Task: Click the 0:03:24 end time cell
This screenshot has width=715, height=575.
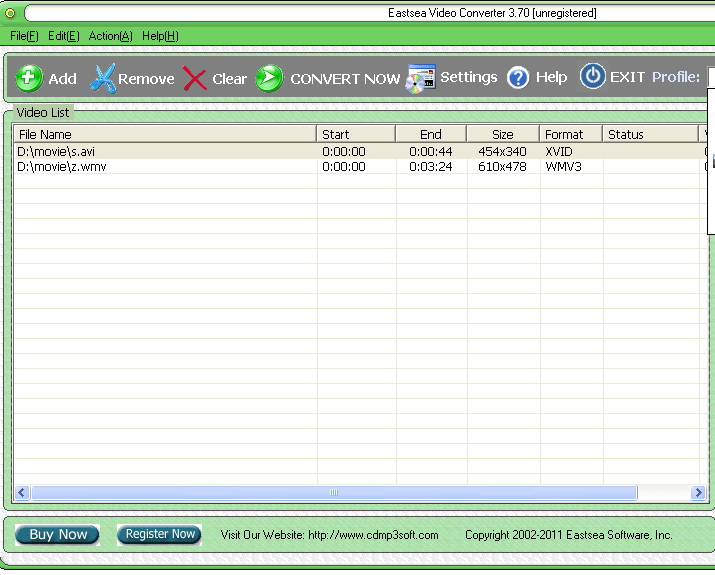Action: 430,166
